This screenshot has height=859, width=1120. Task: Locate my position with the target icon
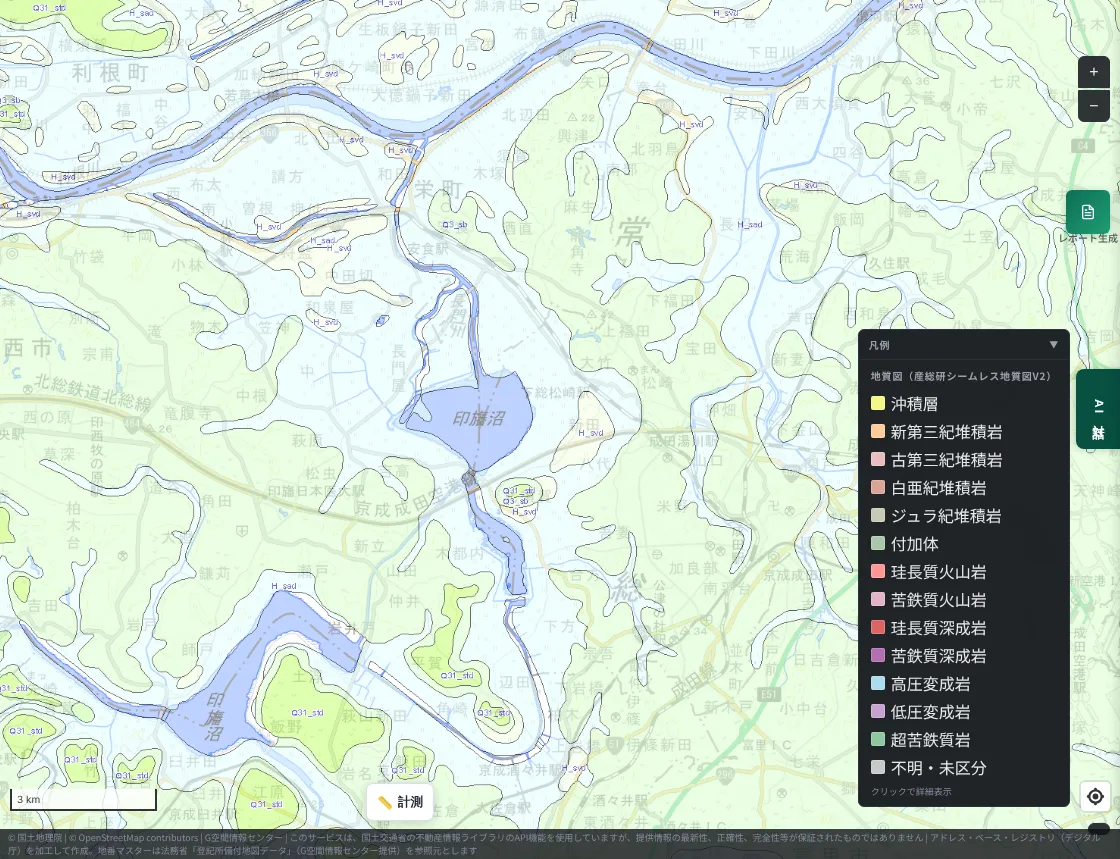coord(1095,796)
